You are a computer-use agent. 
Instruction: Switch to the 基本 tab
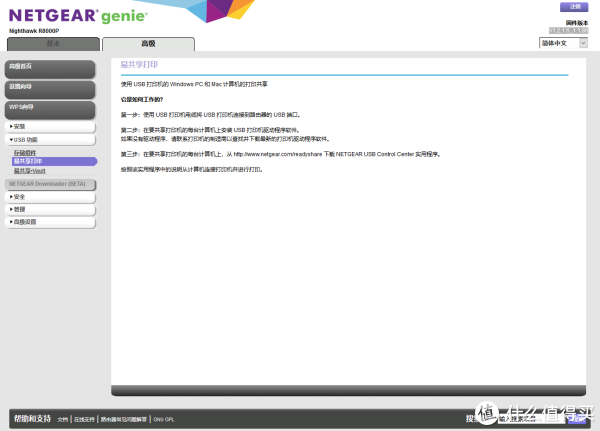click(53, 44)
